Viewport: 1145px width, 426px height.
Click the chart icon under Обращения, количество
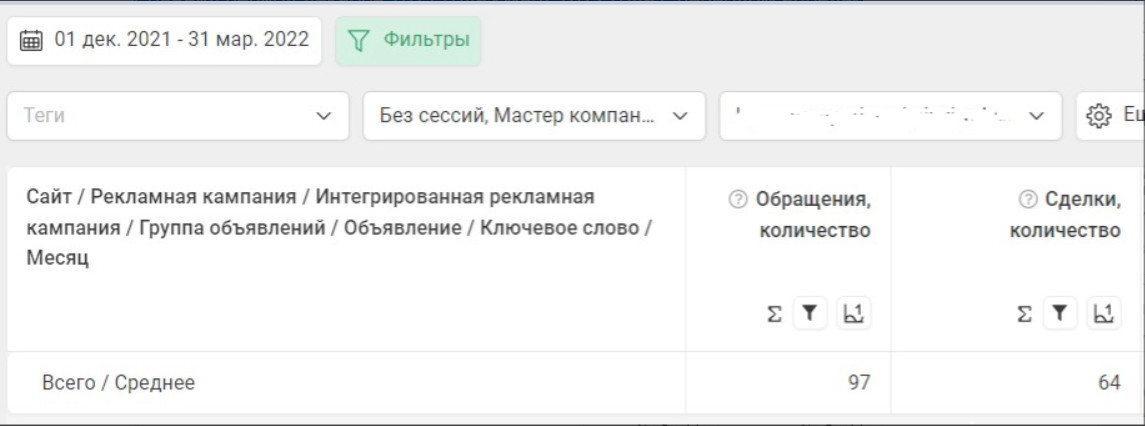pos(853,314)
